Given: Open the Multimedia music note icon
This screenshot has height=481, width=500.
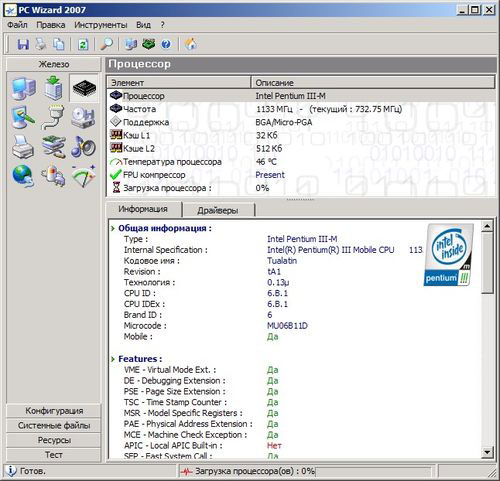Looking at the screenshot, I should coord(83,147).
